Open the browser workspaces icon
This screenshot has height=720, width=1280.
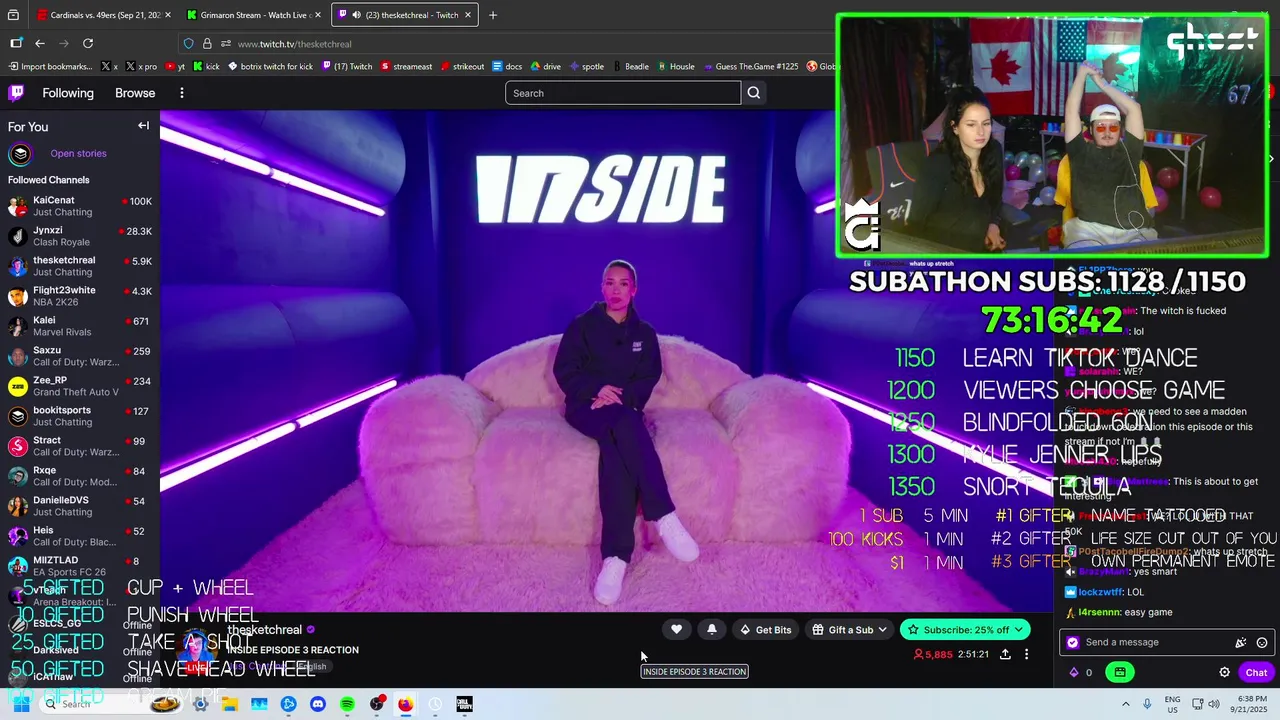pyautogui.click(x=16, y=43)
